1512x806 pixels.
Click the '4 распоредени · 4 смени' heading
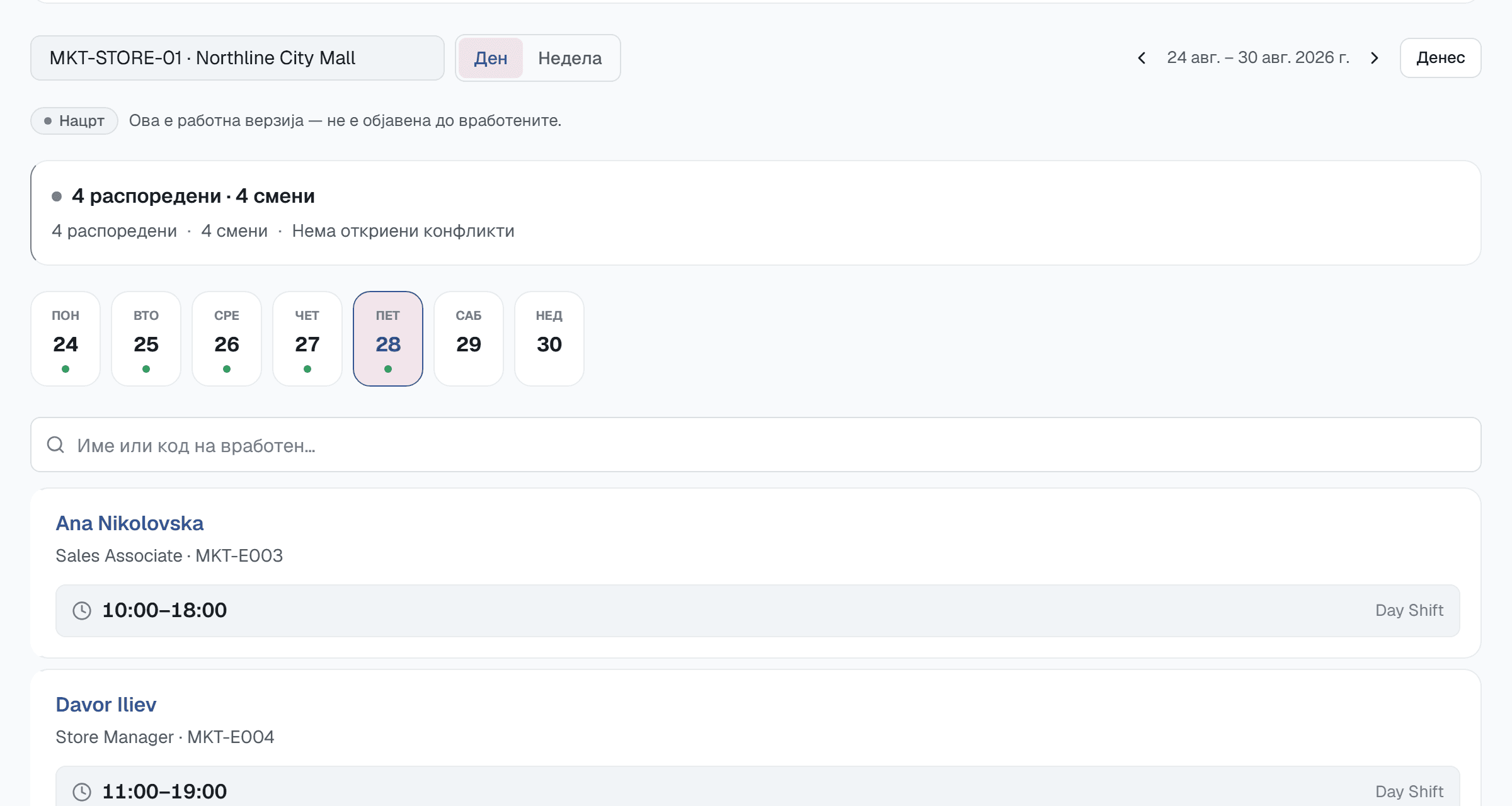pyautogui.click(x=193, y=196)
